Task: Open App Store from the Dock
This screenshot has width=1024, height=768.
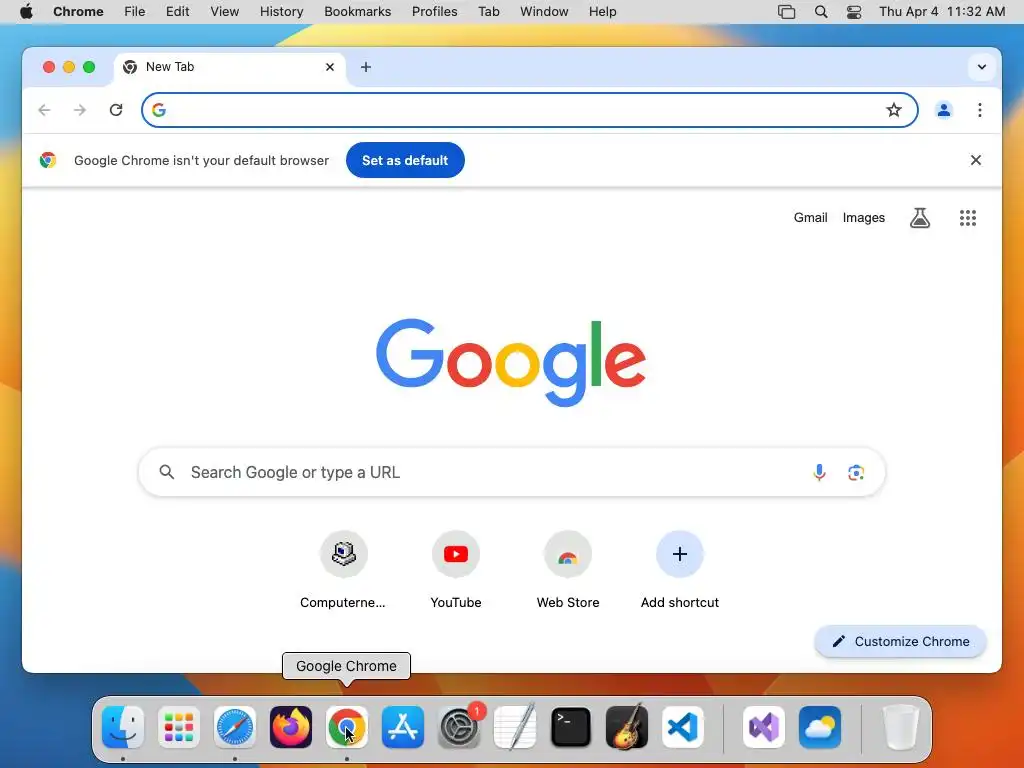Action: (x=403, y=727)
